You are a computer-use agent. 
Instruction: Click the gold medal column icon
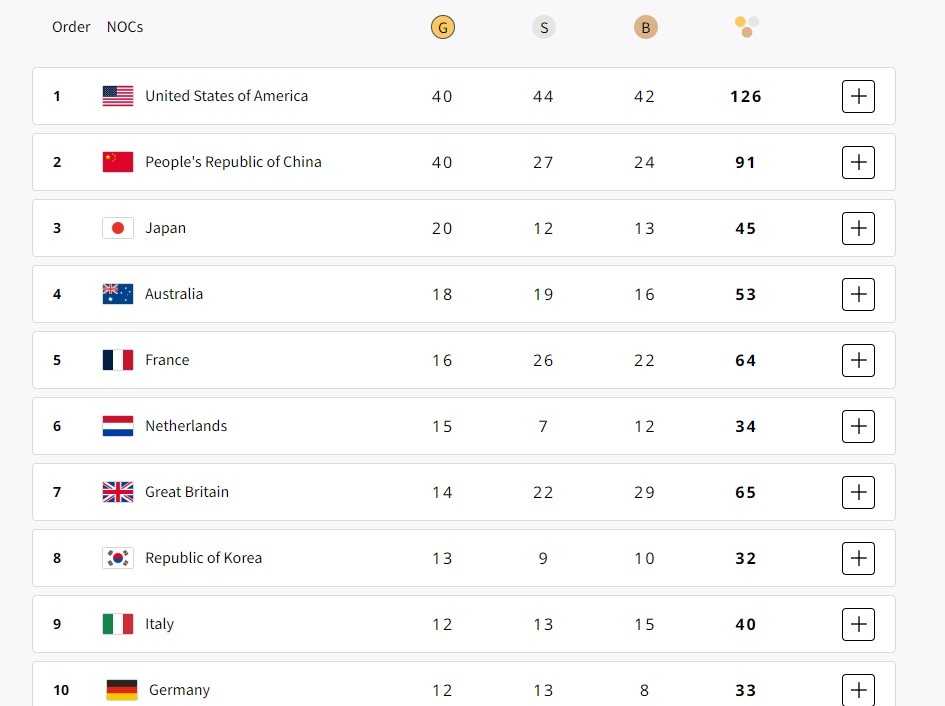point(442,27)
